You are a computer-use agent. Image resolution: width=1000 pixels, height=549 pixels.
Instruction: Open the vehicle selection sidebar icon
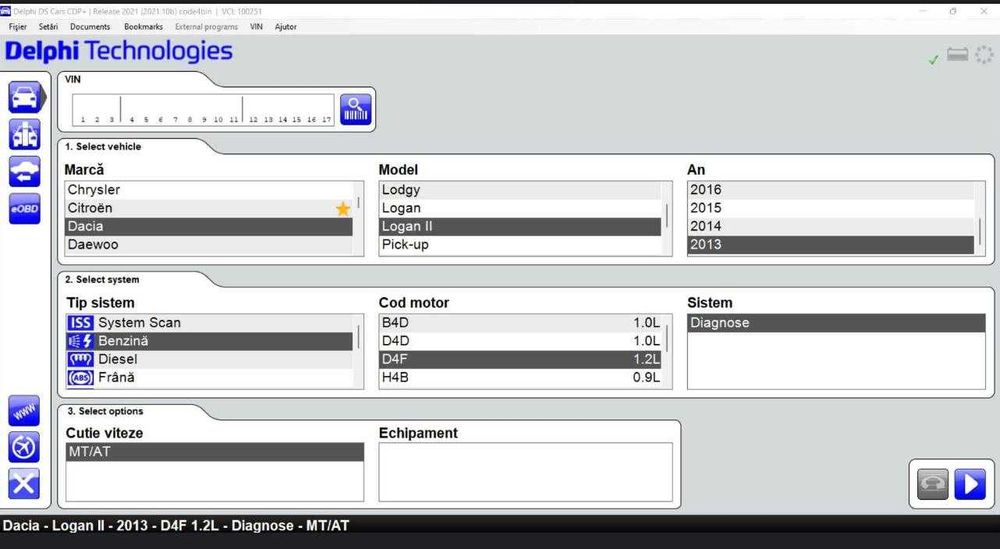coord(25,97)
